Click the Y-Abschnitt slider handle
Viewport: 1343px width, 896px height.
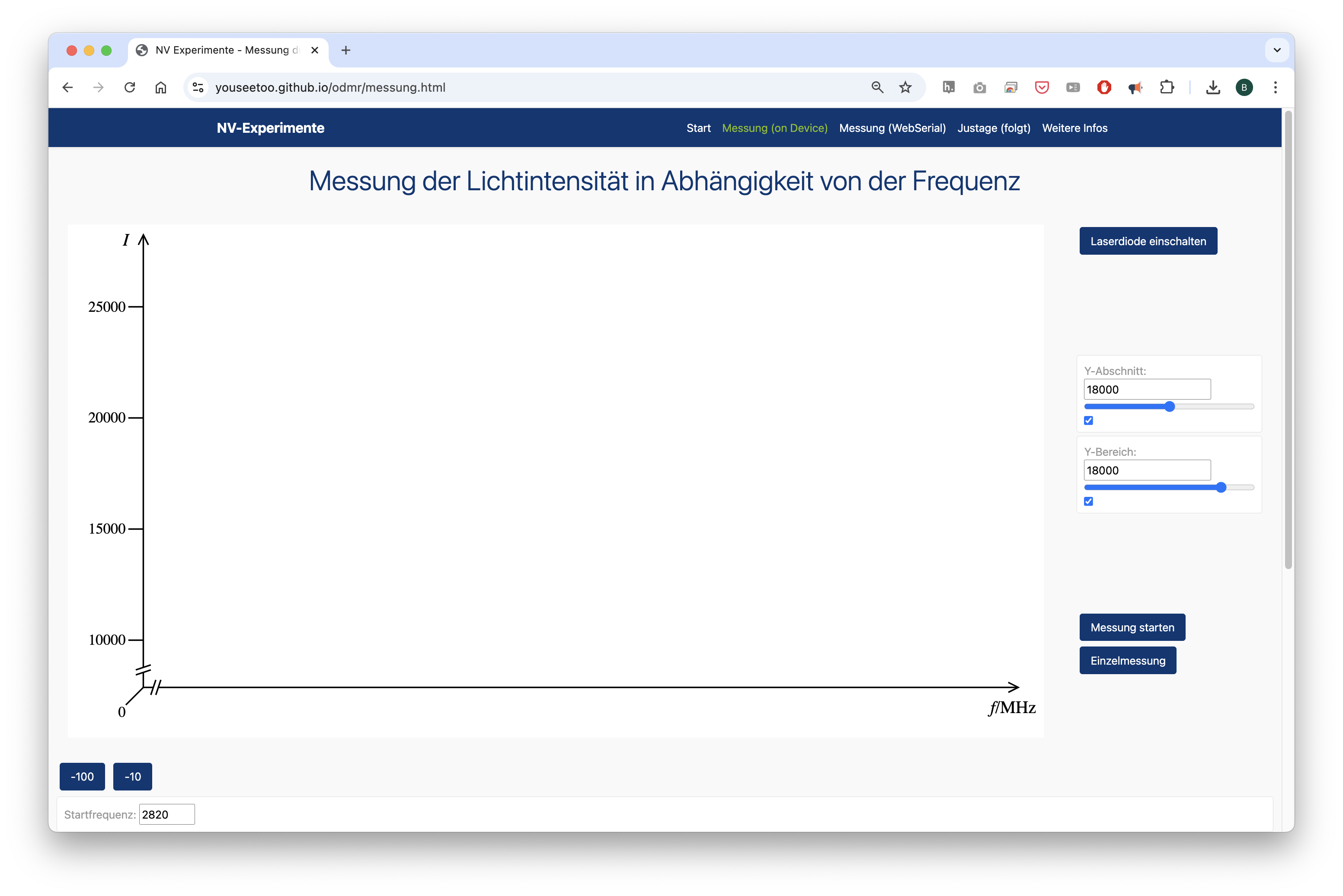click(x=1169, y=406)
